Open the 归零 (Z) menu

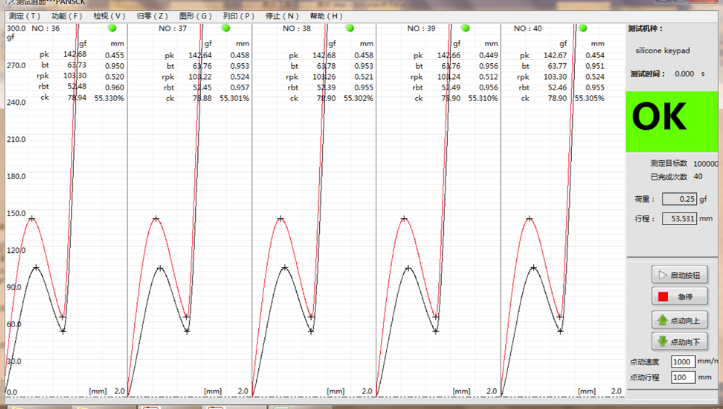(152, 16)
